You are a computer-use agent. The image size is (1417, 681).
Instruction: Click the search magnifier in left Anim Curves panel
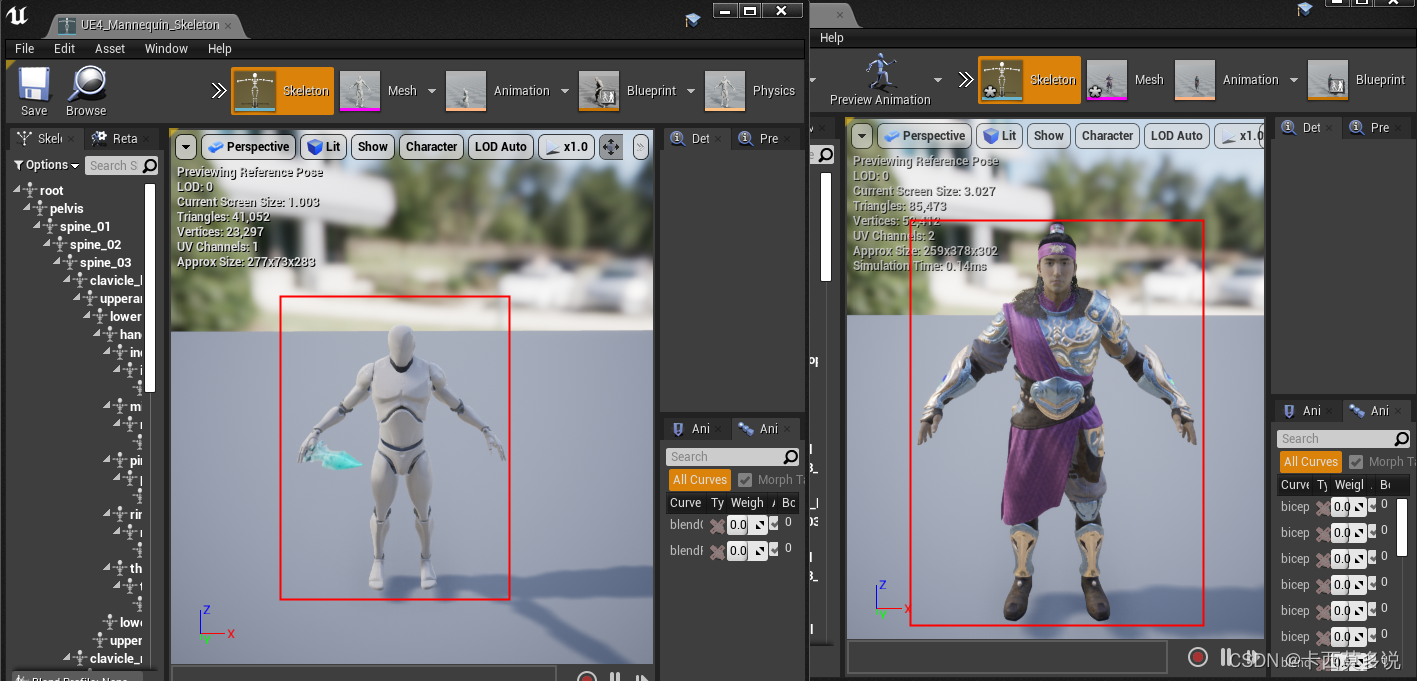(790, 457)
